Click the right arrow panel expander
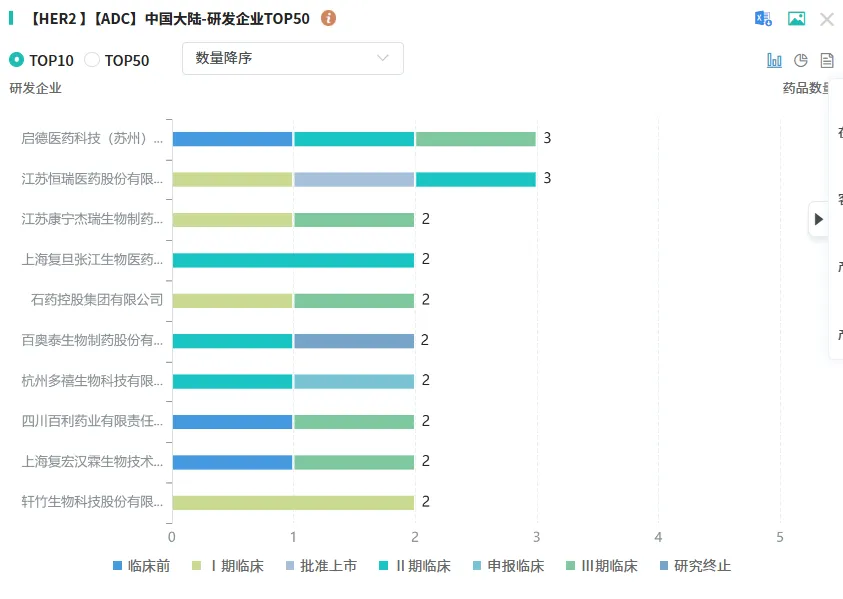843x599 pixels. tap(819, 219)
